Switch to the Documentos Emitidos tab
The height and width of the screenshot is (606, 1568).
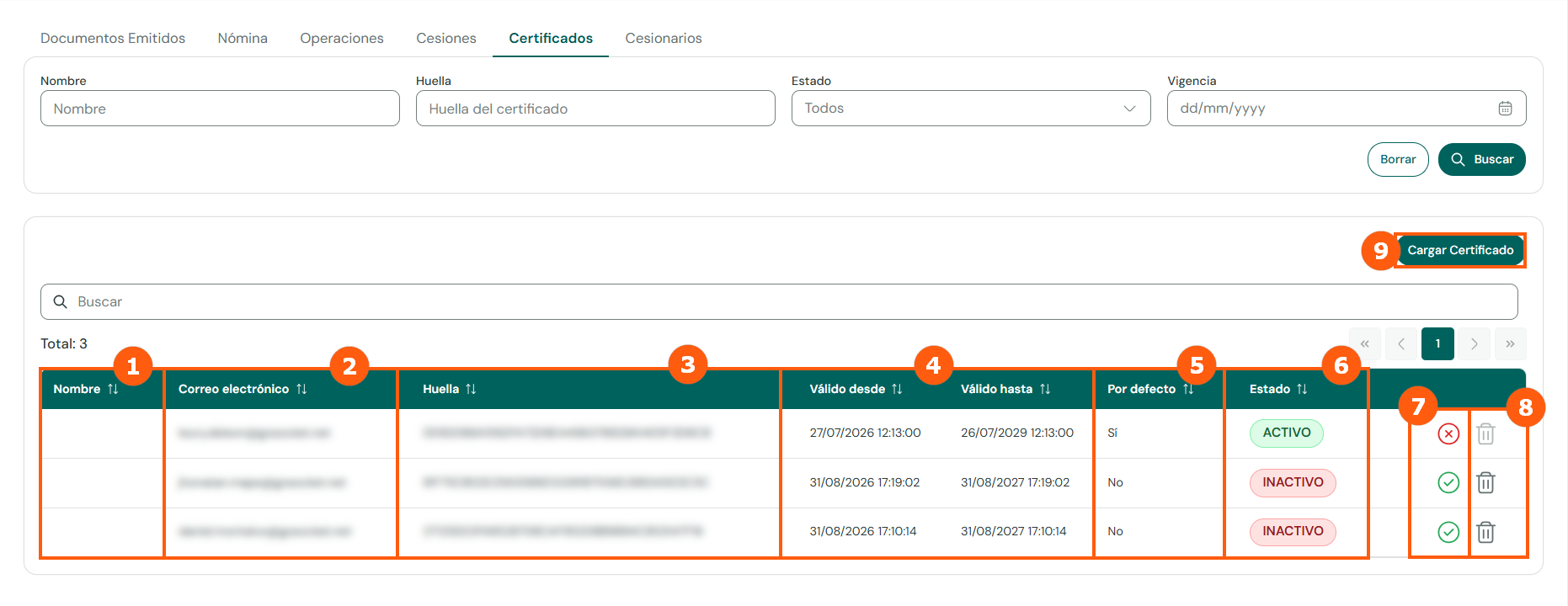click(x=113, y=38)
